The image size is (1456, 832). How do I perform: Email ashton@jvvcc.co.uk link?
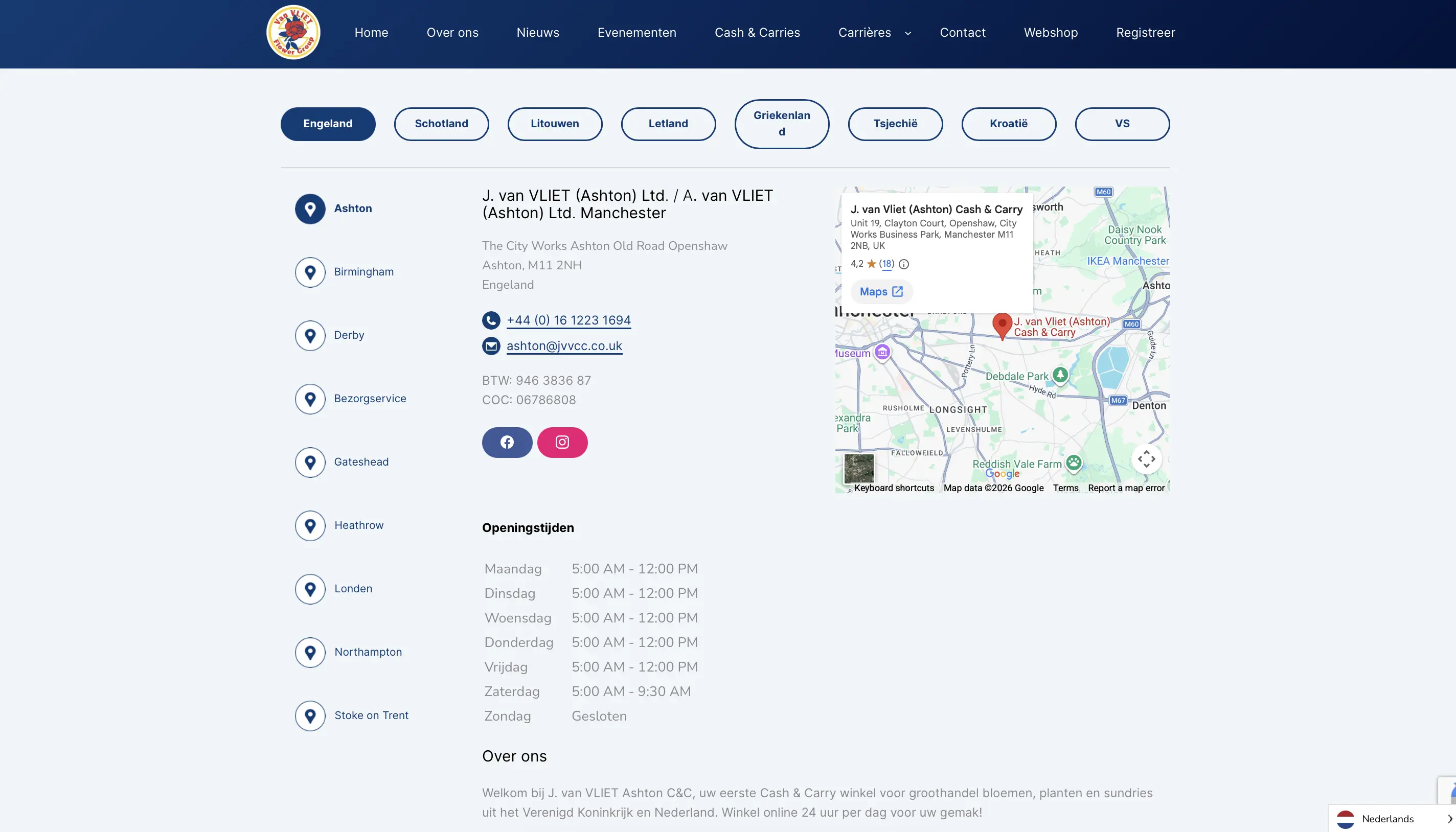tap(564, 345)
